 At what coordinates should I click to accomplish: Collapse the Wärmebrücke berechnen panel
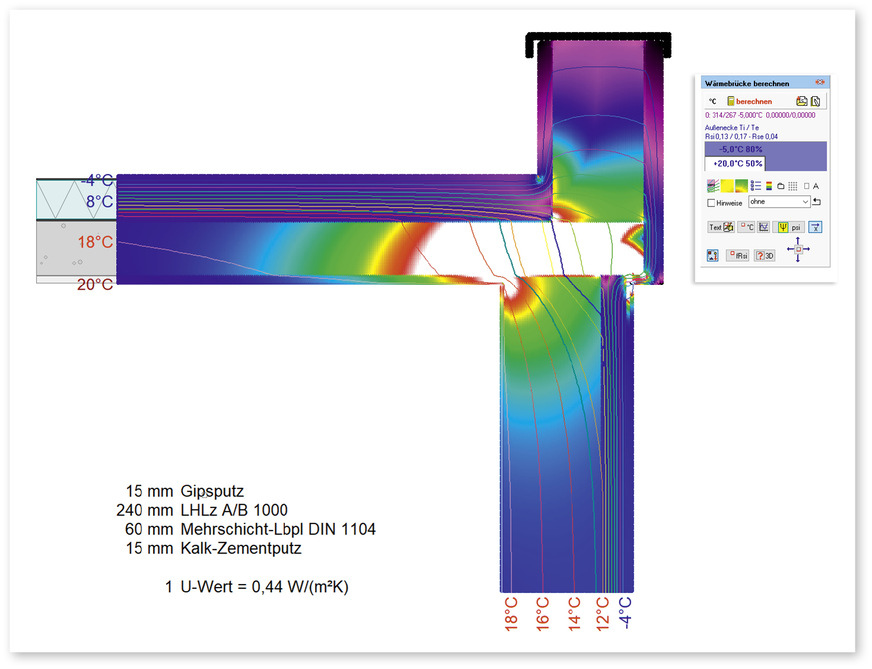click(819, 82)
